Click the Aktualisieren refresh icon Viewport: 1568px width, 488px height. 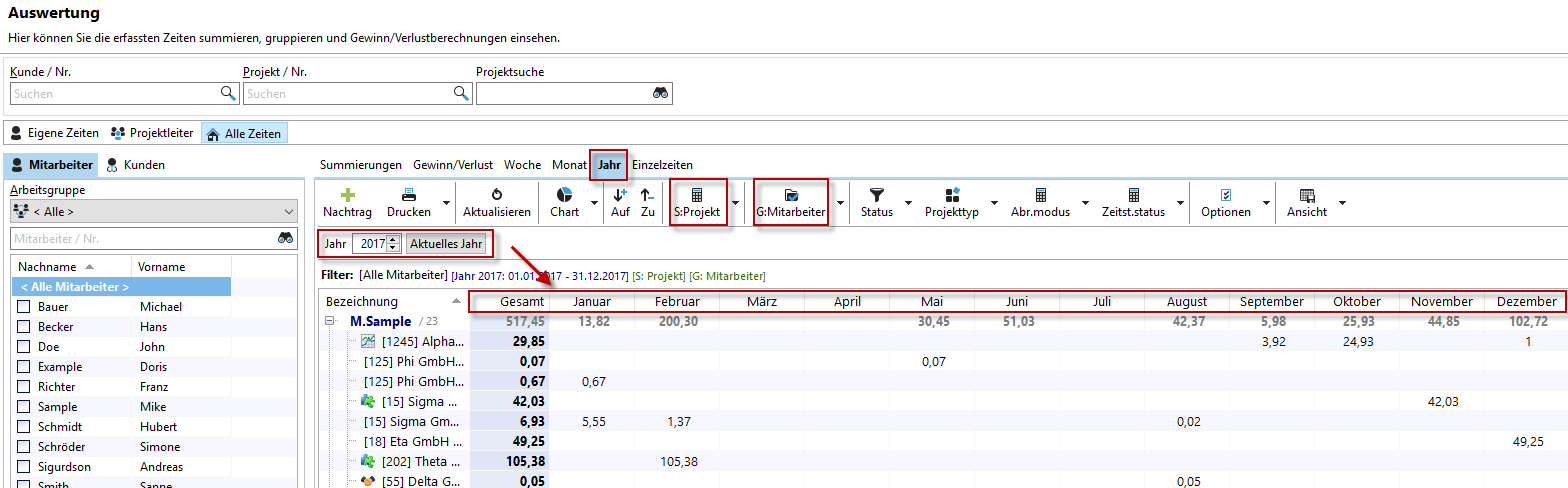[496, 195]
